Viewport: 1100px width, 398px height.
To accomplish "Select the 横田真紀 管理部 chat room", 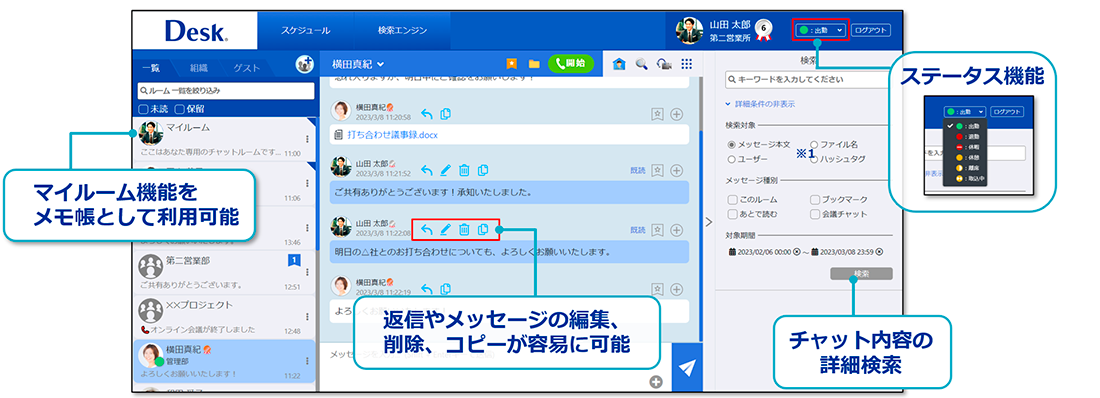I will 225,361.
